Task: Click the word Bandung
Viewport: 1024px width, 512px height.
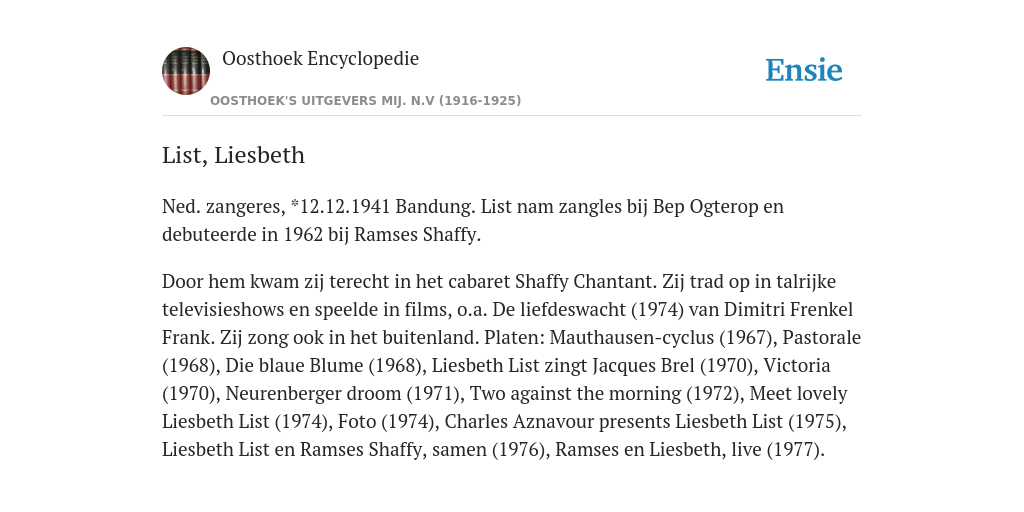Action: 436,206
